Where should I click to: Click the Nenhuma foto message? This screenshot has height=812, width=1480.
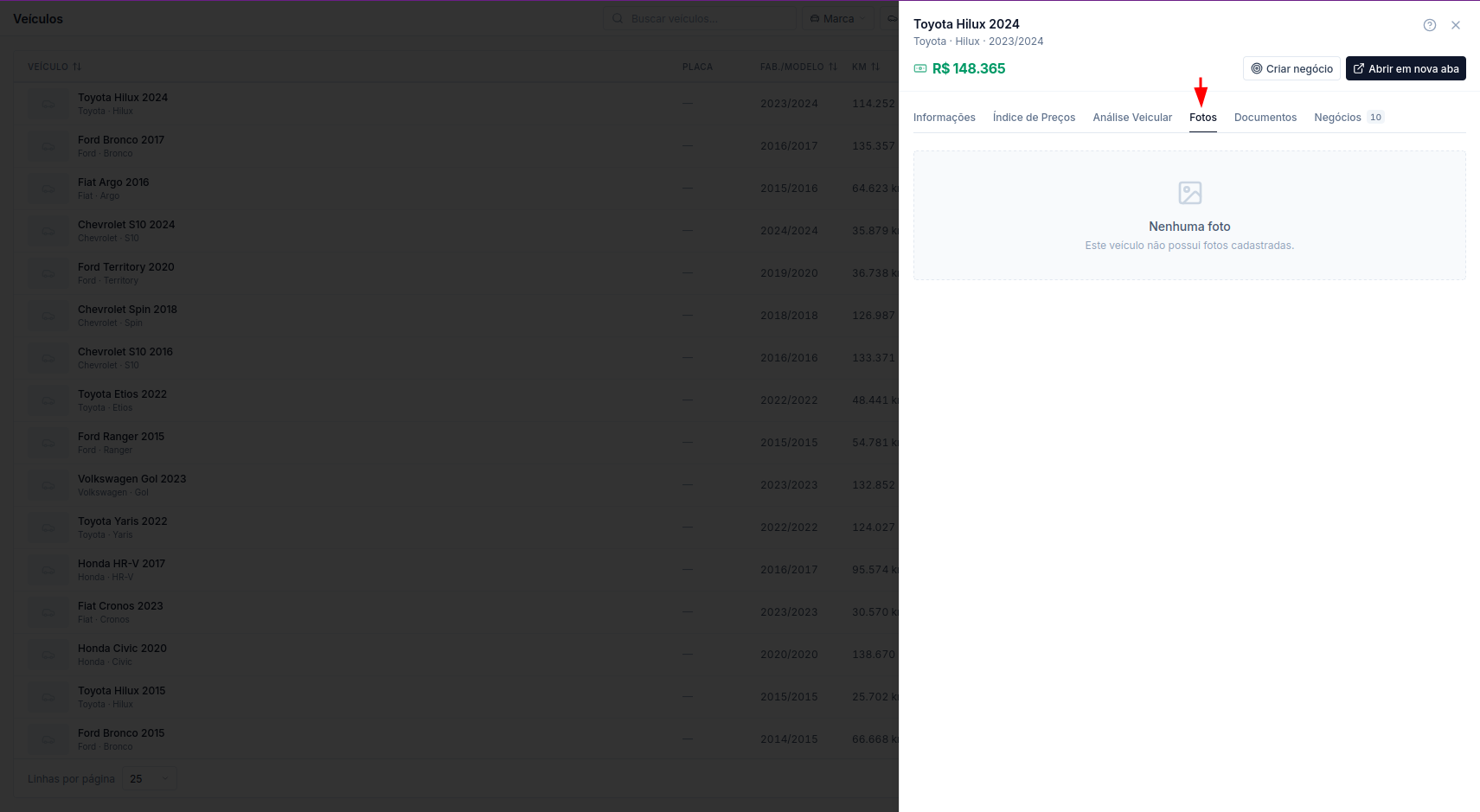(1189, 227)
